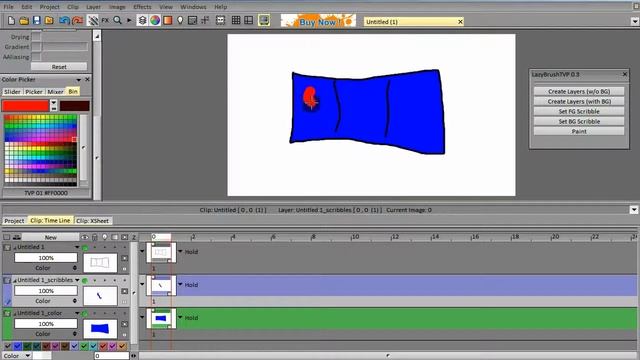
Task: Open the Clip: XSheet tab
Action: pyautogui.click(x=93, y=221)
